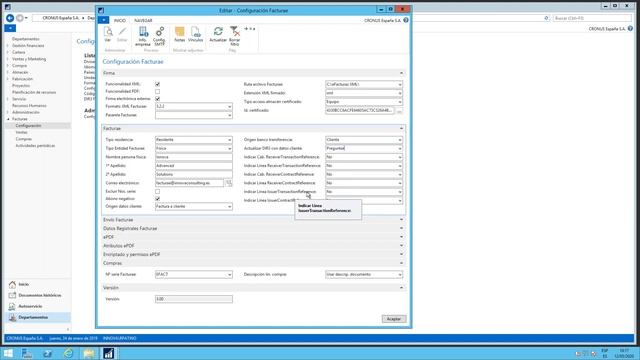Open Info. empresa from the ribbon
640x360 pixels.
(x=143, y=36)
